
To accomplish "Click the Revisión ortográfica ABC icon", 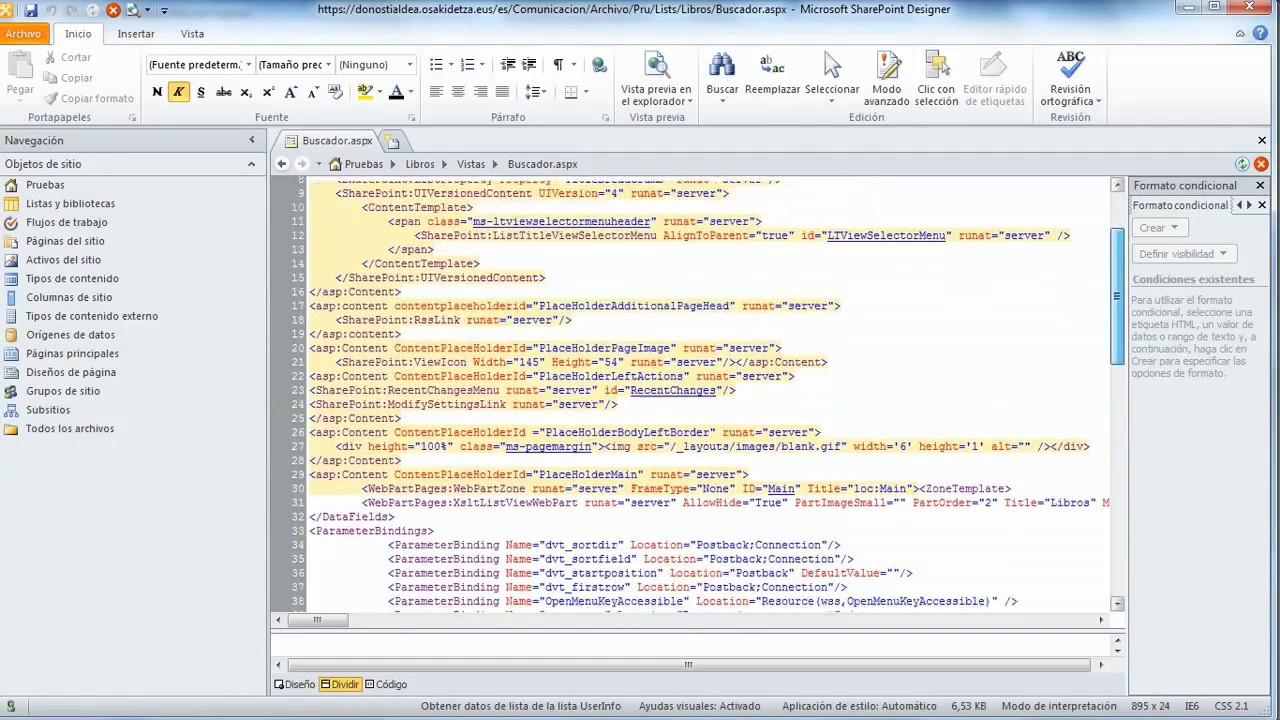I will [x=1070, y=66].
